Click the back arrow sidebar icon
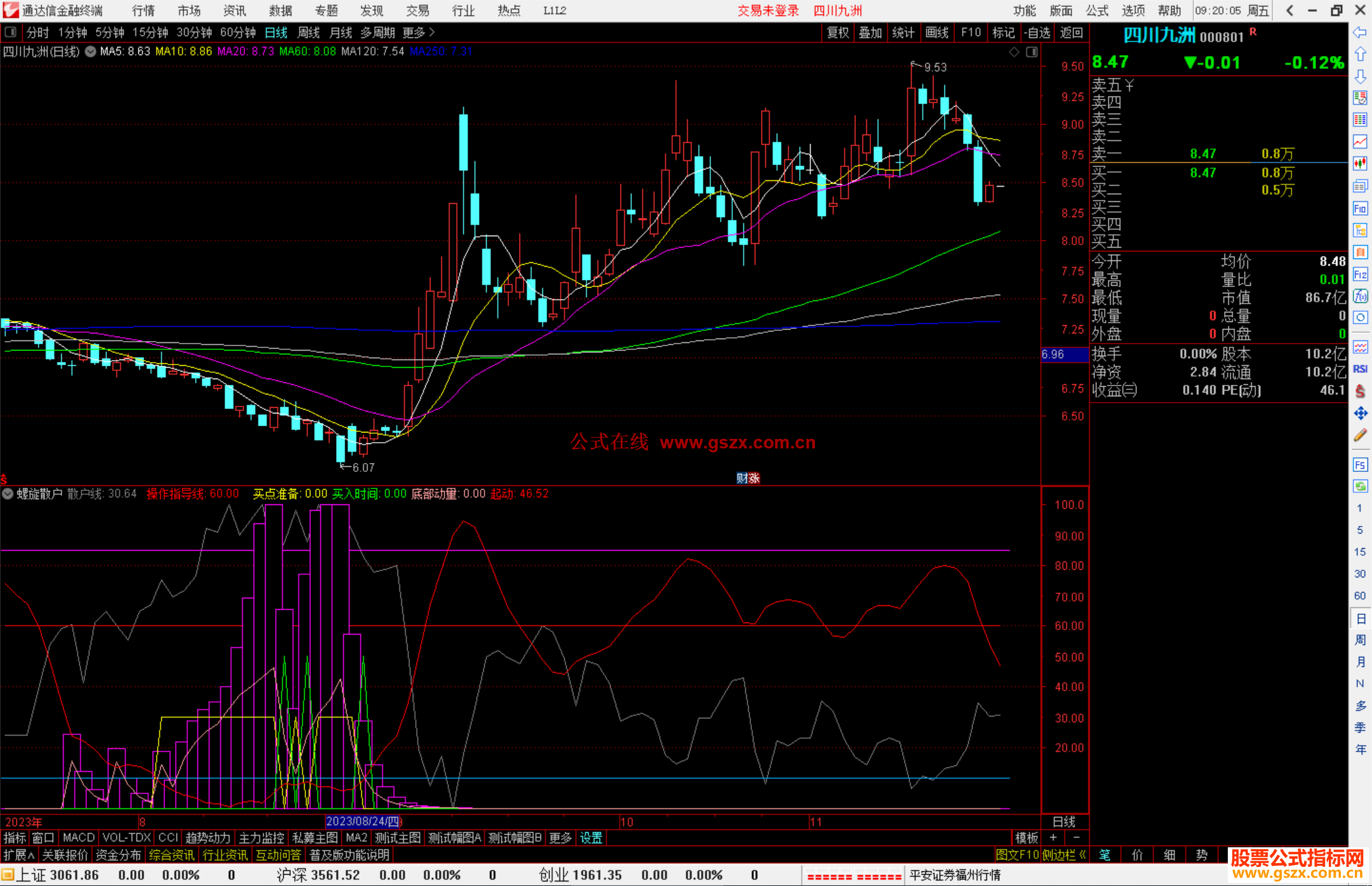Image resolution: width=1372 pixels, height=886 pixels. pyautogui.click(x=1360, y=32)
